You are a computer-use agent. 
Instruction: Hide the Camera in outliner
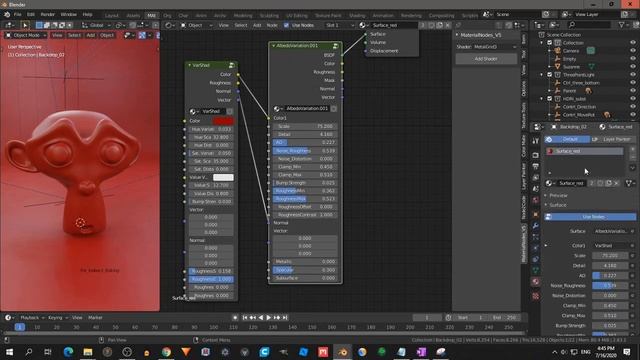tap(633, 51)
